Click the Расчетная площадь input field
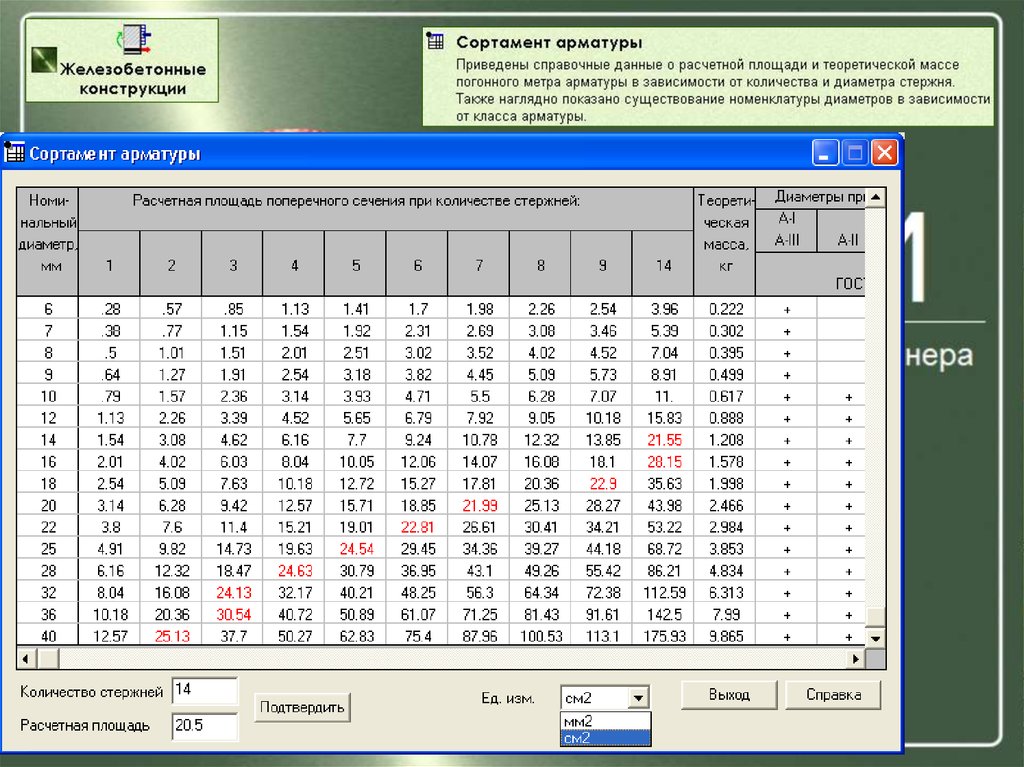The image size is (1024, 767). coord(205,726)
